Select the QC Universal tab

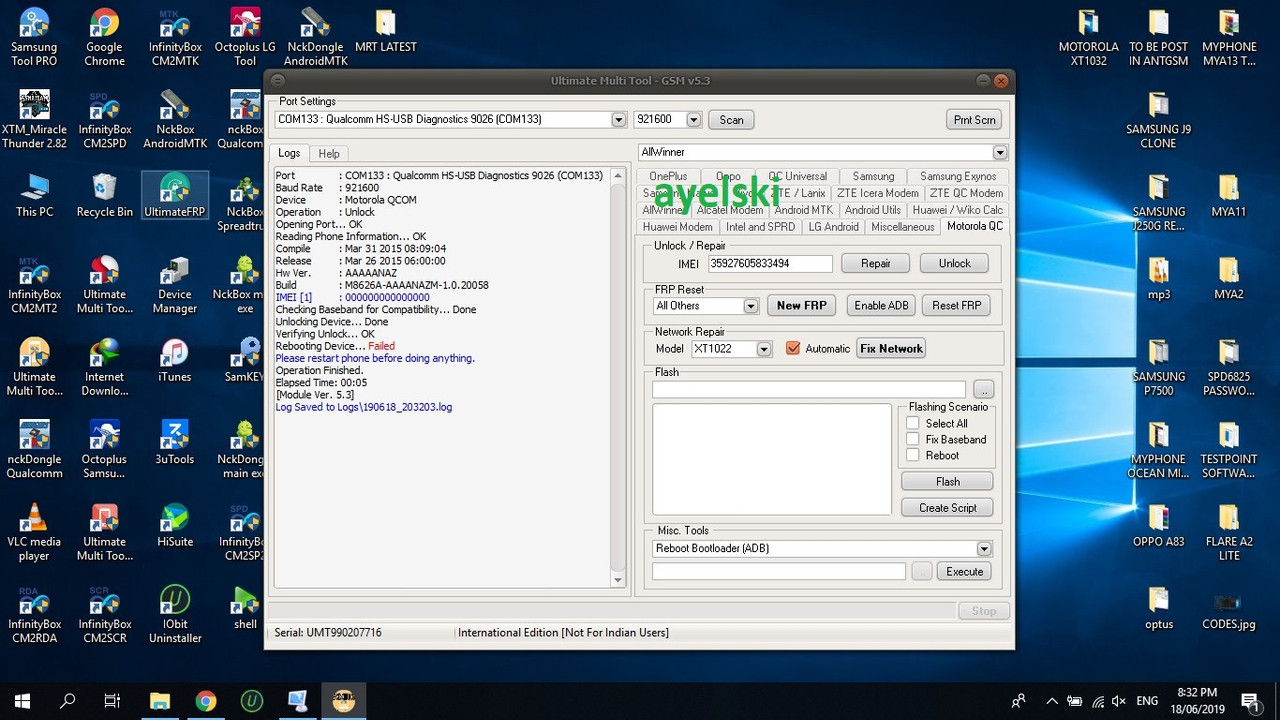tap(798, 176)
